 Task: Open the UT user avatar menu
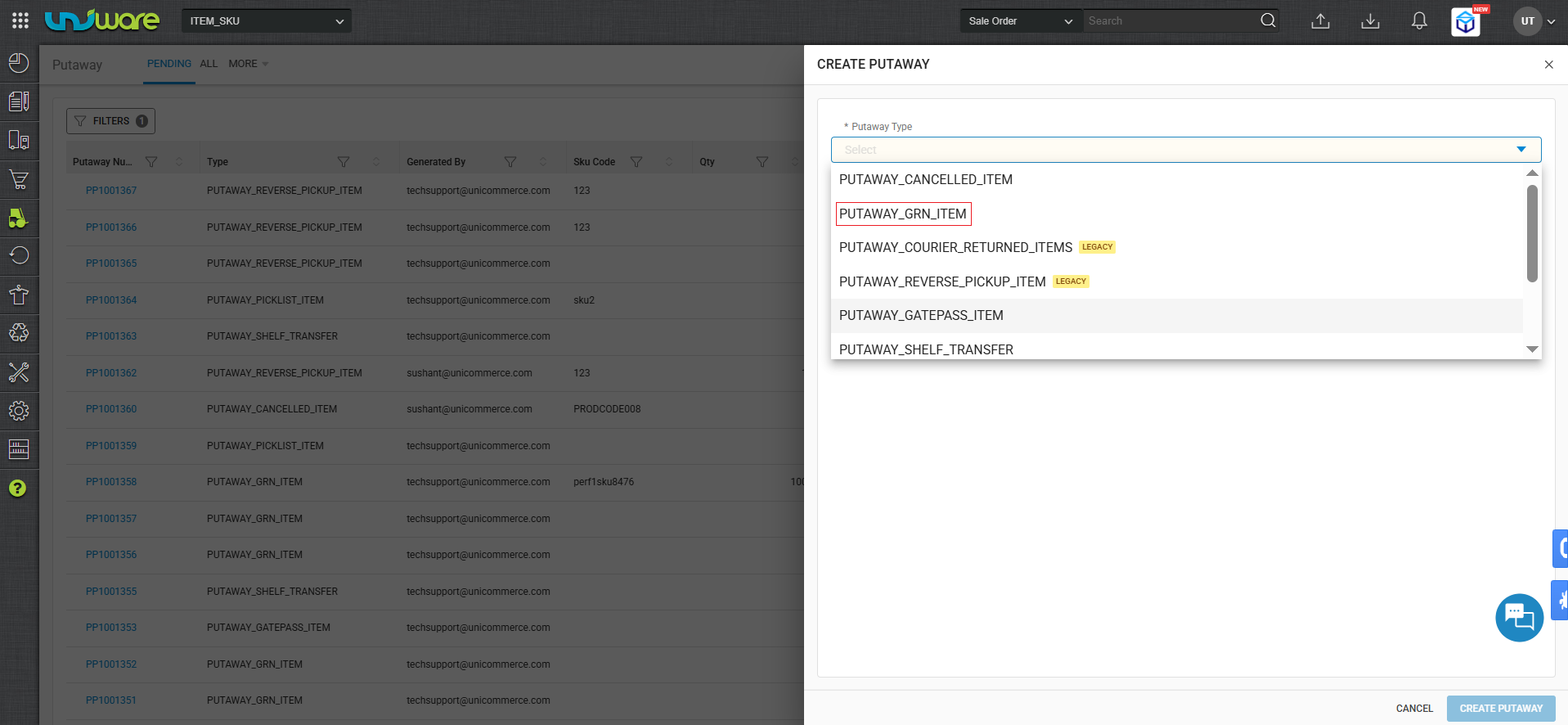pyautogui.click(x=1527, y=21)
